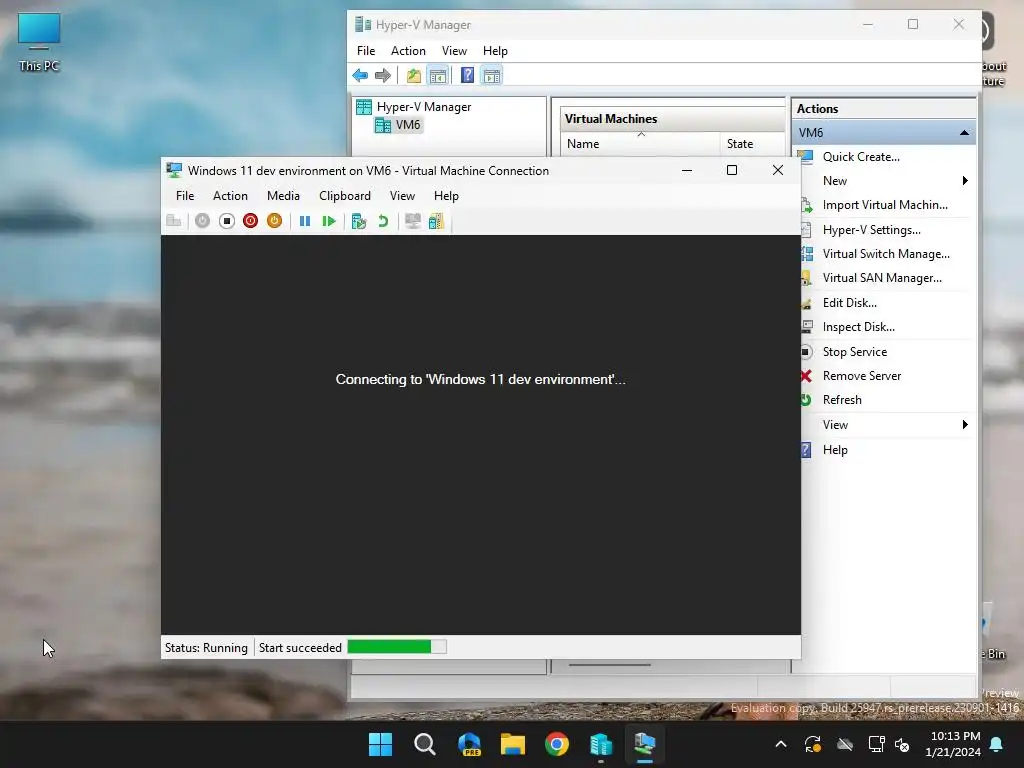Reset the VM with the green play icon
Image resolution: width=1024 pixels, height=768 pixels.
pyautogui.click(x=328, y=221)
